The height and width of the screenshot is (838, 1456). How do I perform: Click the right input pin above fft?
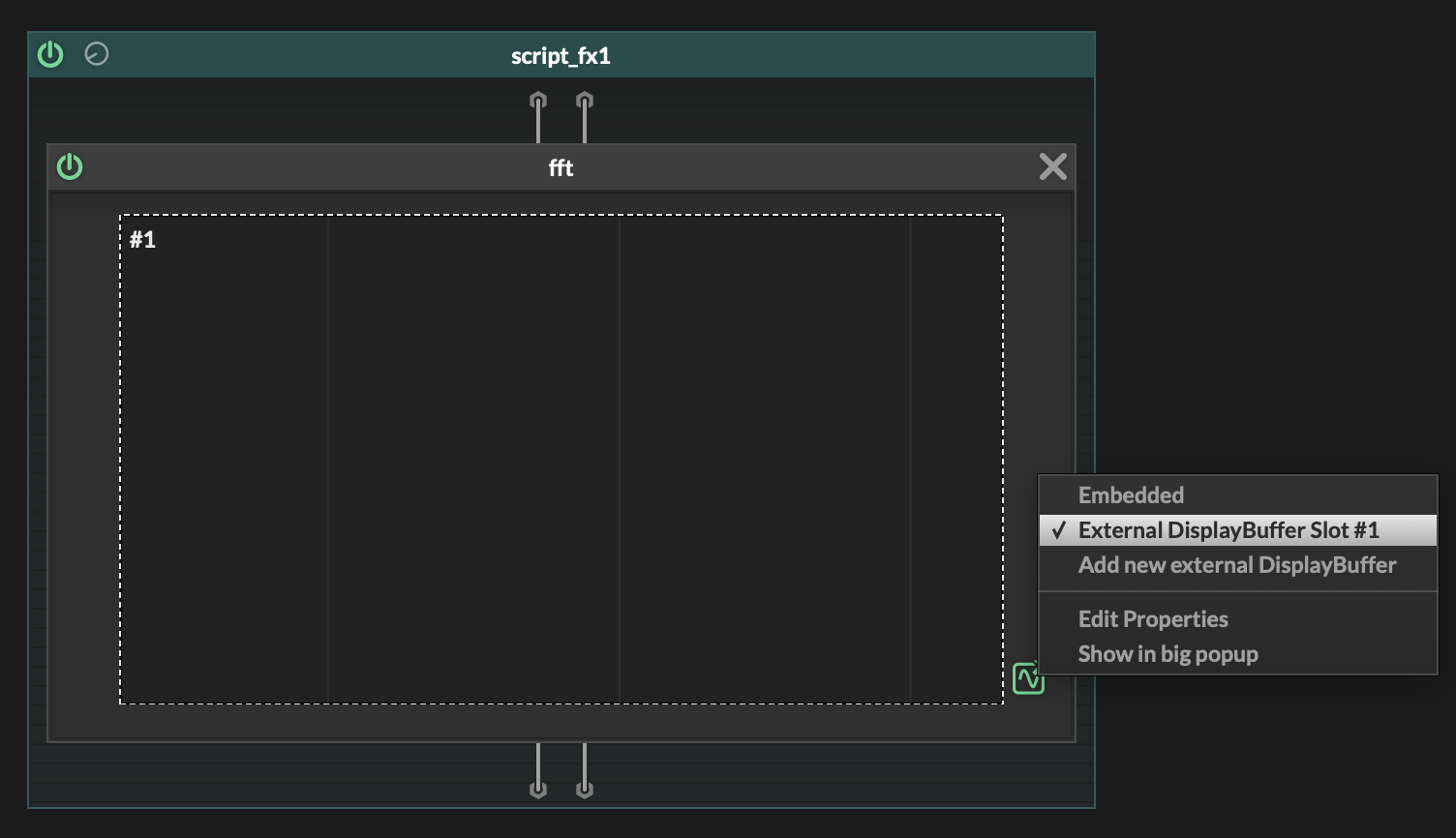[585, 102]
